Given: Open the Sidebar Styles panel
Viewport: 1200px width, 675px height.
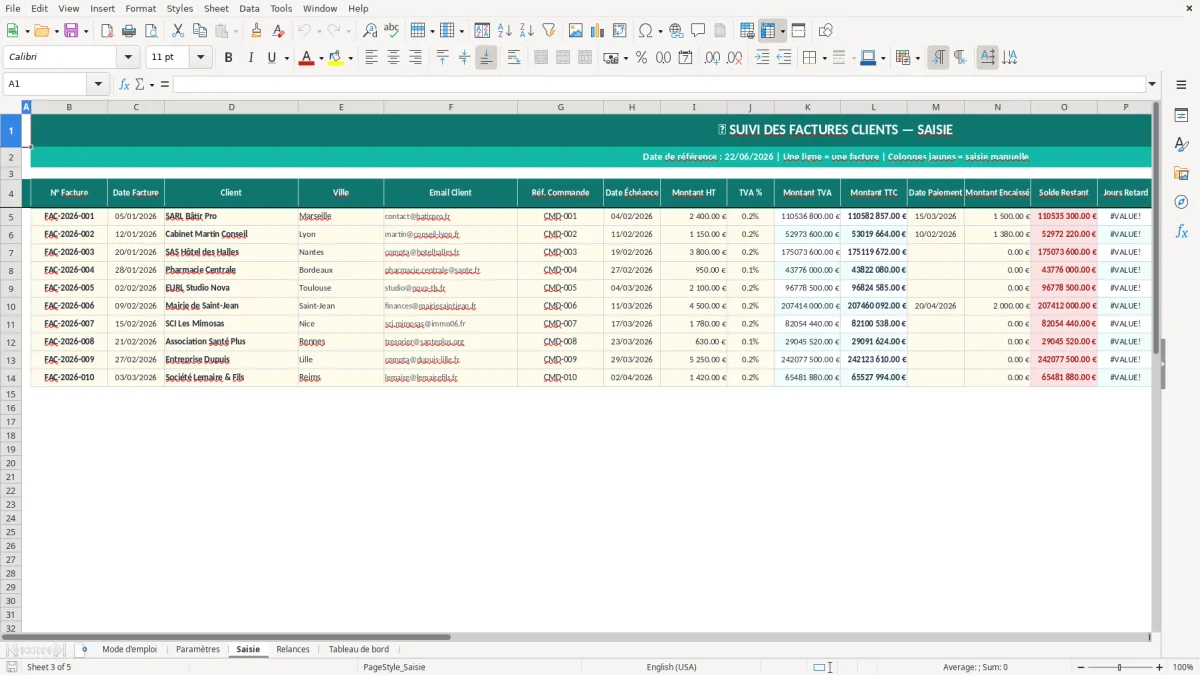Looking at the screenshot, I should [x=1181, y=145].
